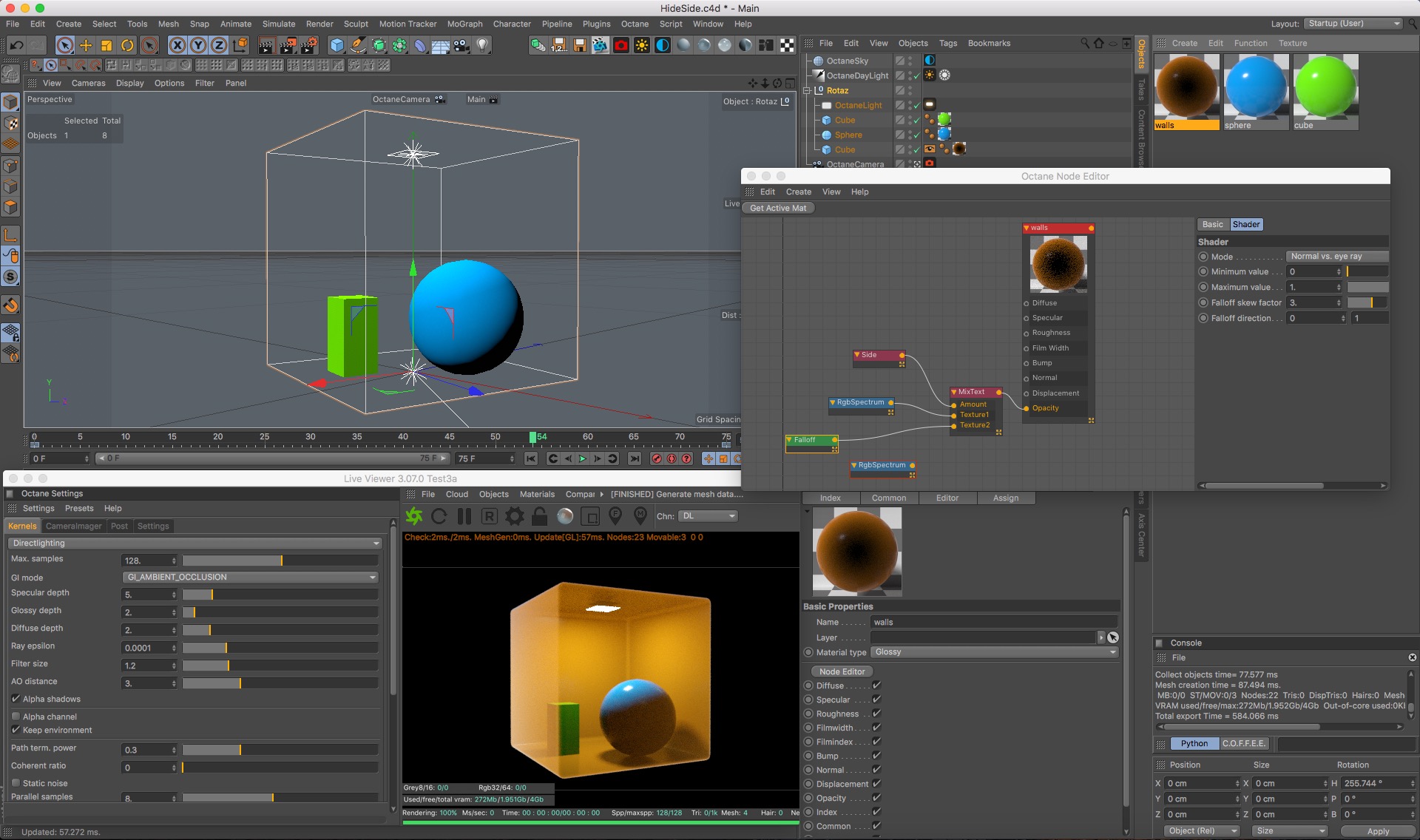The image size is (1420, 840).
Task: Click the Rotate tool icon
Action: click(x=127, y=46)
